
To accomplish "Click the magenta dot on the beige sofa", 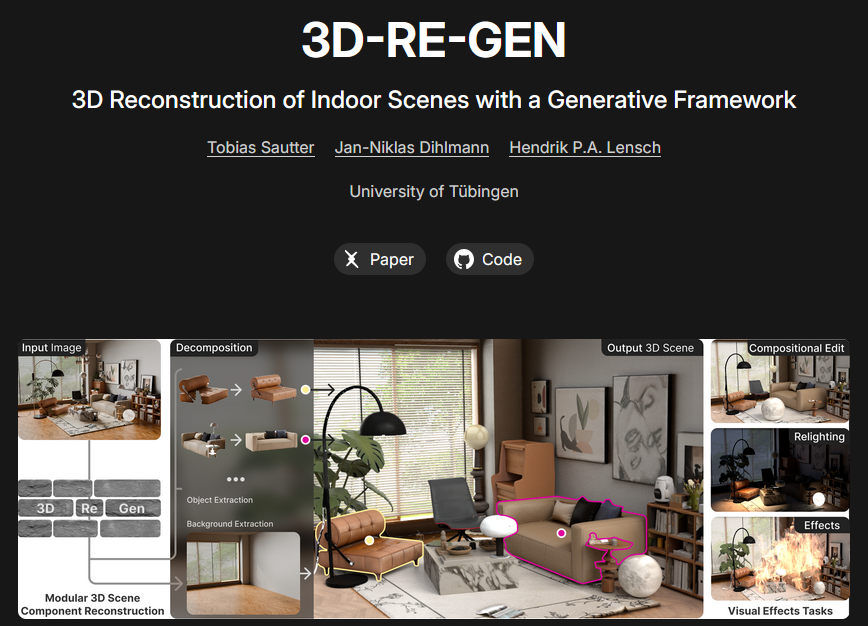I will tap(561, 533).
